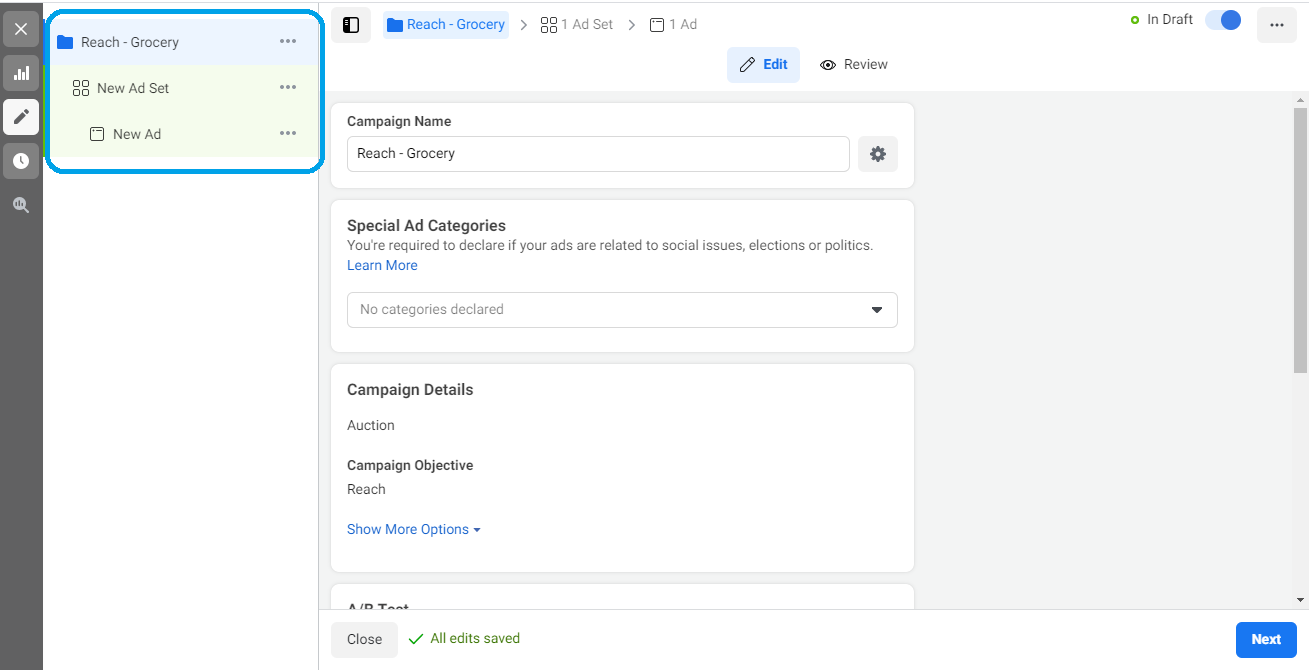Toggle the side panel layout icon
1309x670 pixels.
[351, 25]
